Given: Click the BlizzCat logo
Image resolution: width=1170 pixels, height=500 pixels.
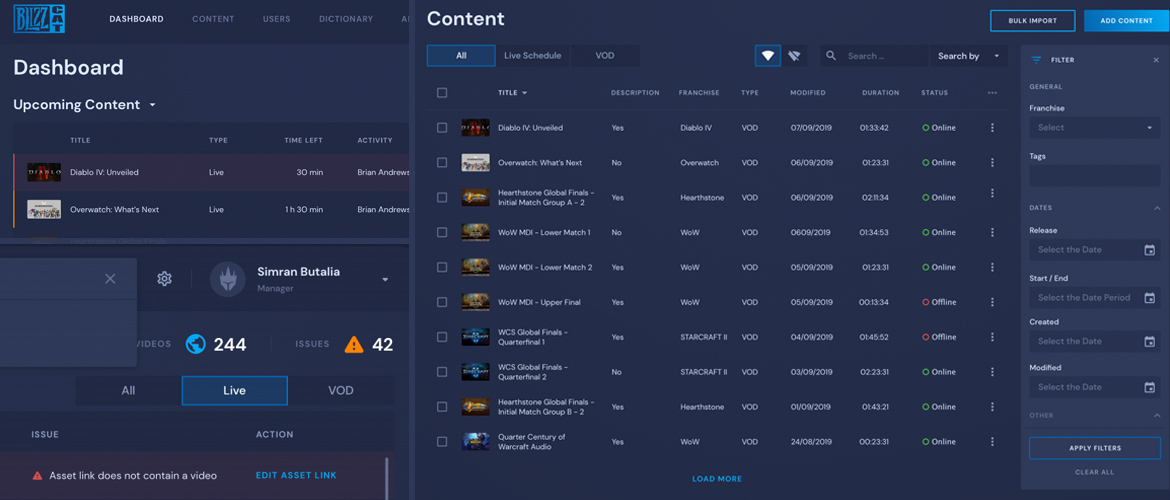Looking at the screenshot, I should click(x=39, y=19).
